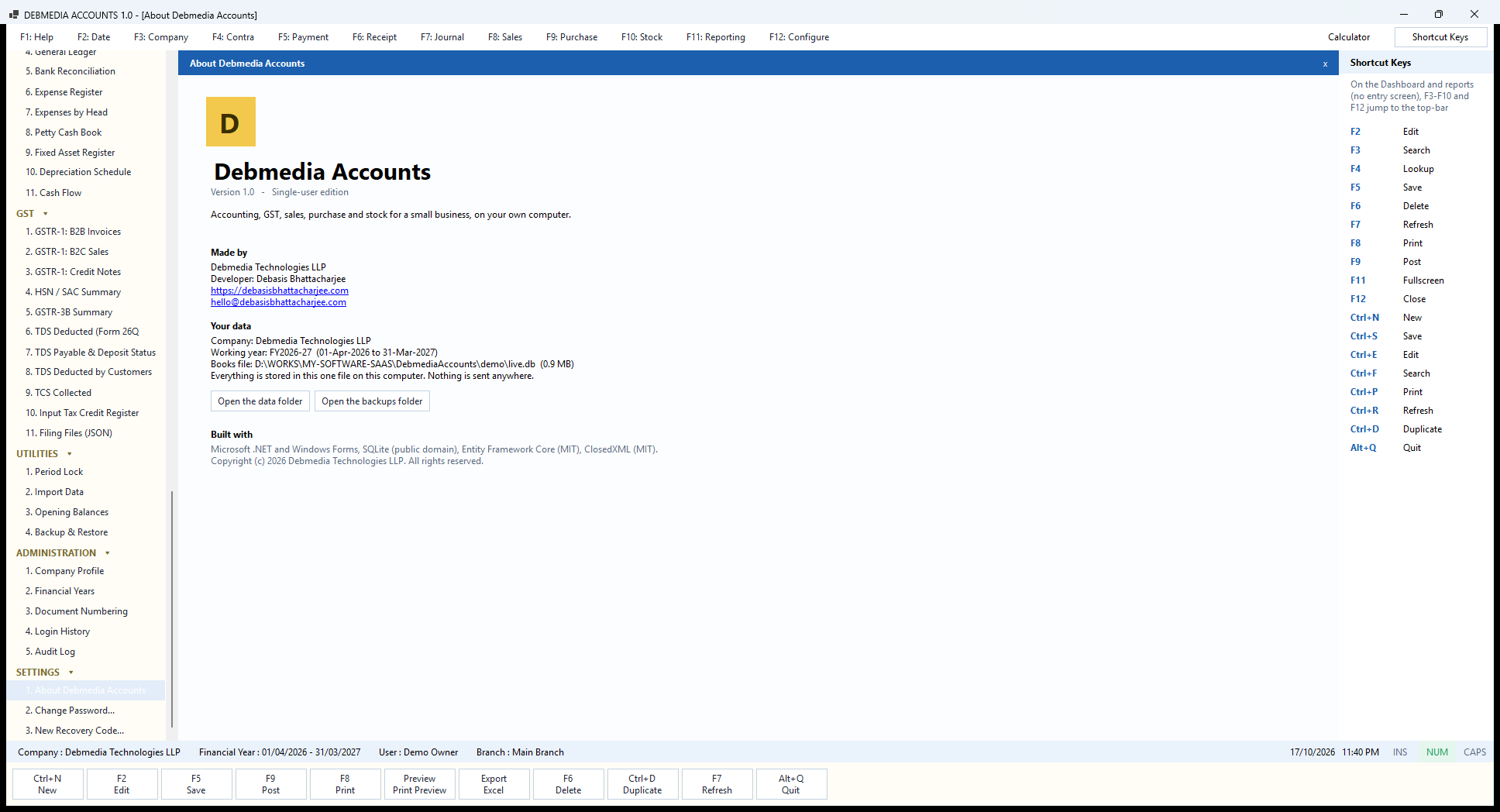The width and height of the screenshot is (1500, 812).
Task: Close the About Debmedia Accounts panel
Action: click(1325, 64)
